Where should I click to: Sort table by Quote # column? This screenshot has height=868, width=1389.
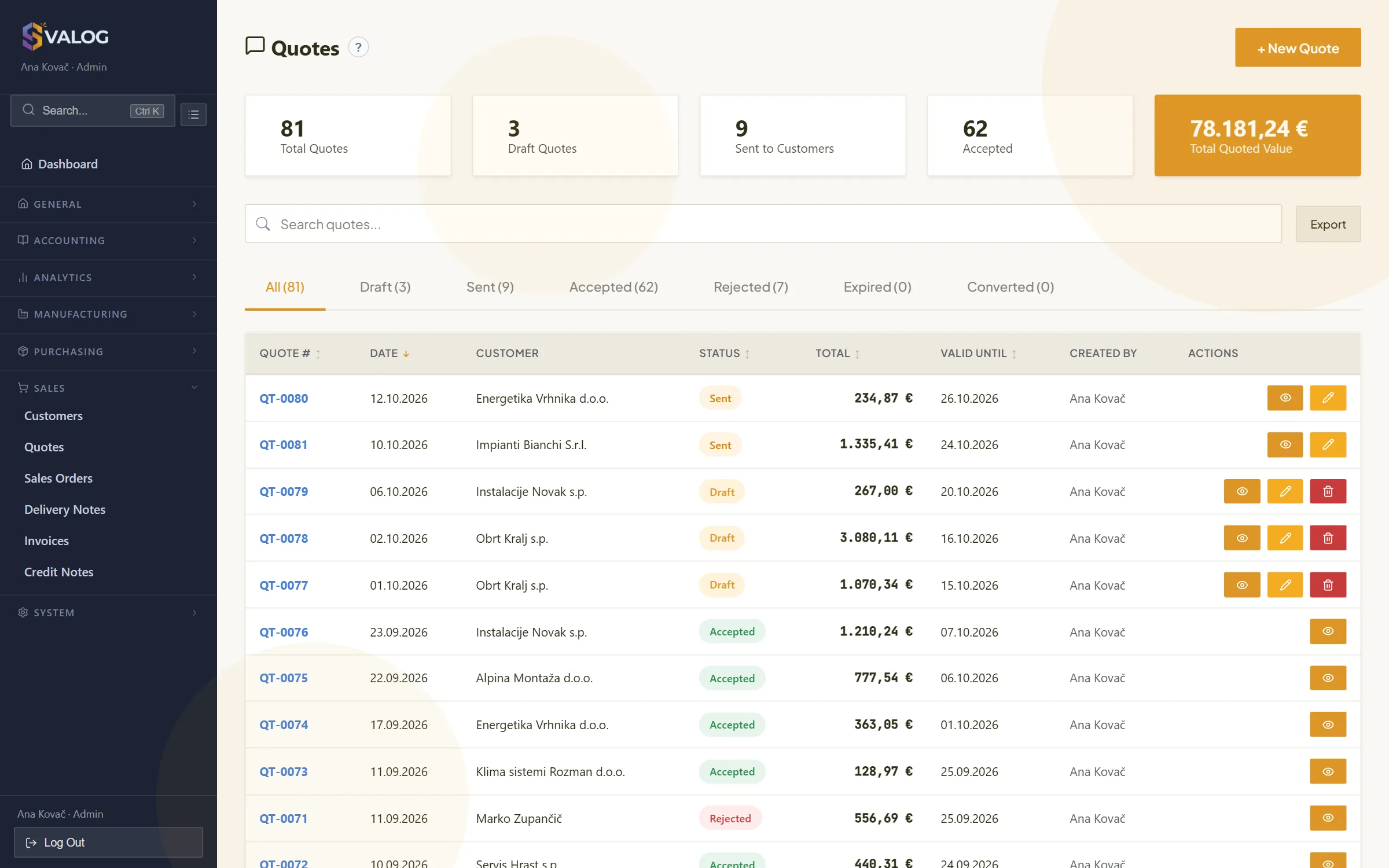pos(289,353)
